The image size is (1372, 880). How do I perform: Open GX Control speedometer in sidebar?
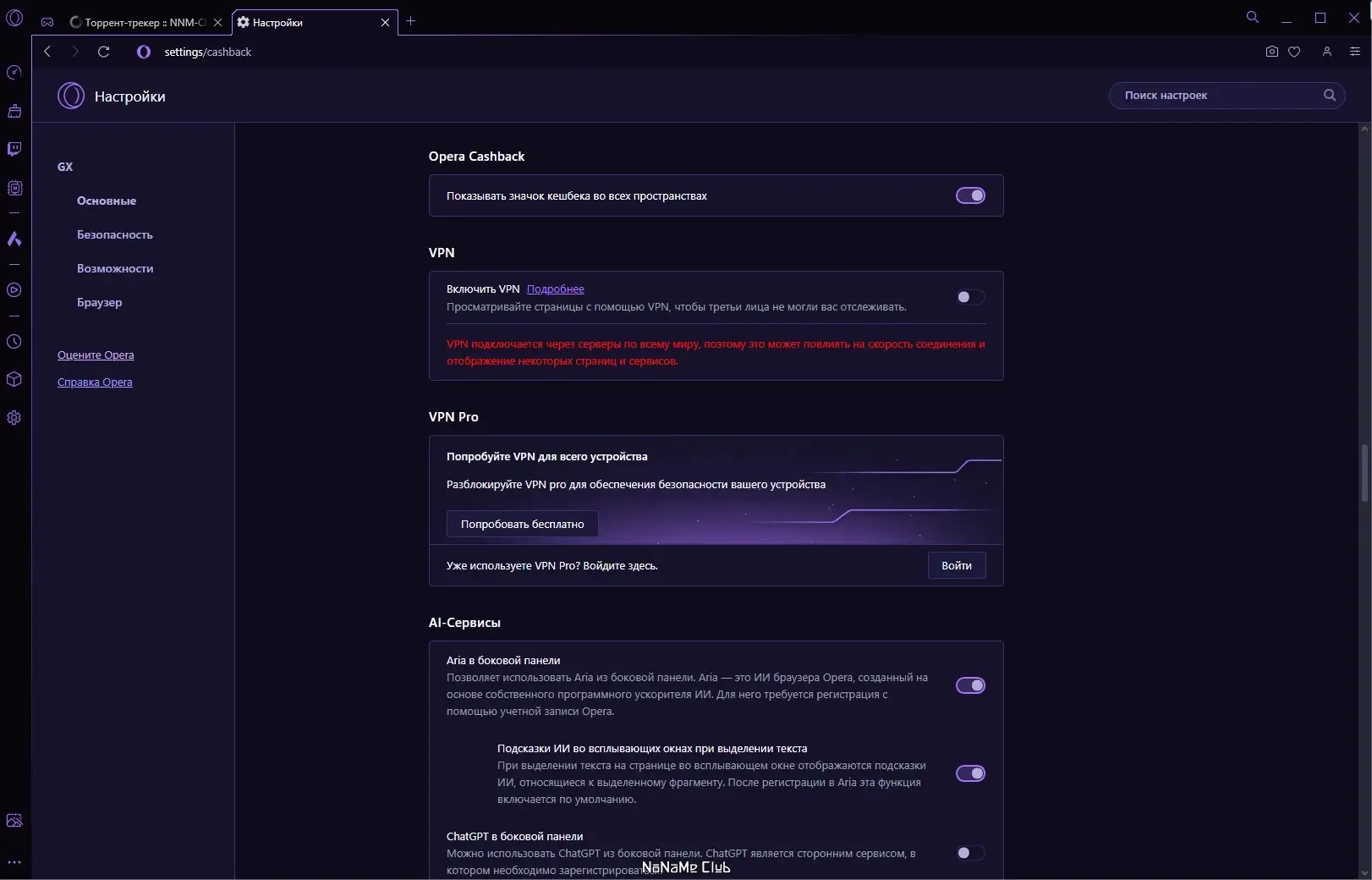(x=14, y=72)
